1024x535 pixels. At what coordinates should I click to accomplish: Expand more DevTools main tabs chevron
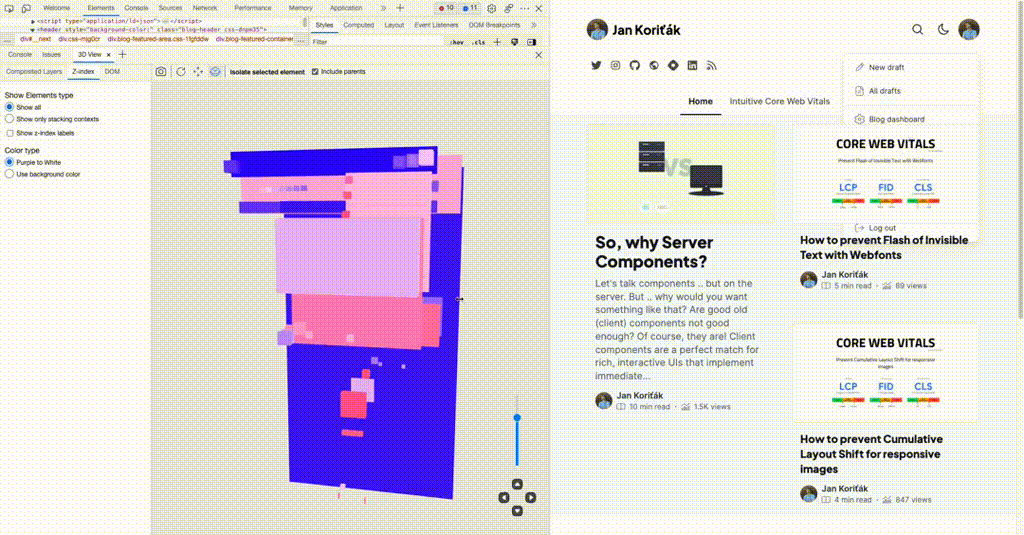pos(383,8)
